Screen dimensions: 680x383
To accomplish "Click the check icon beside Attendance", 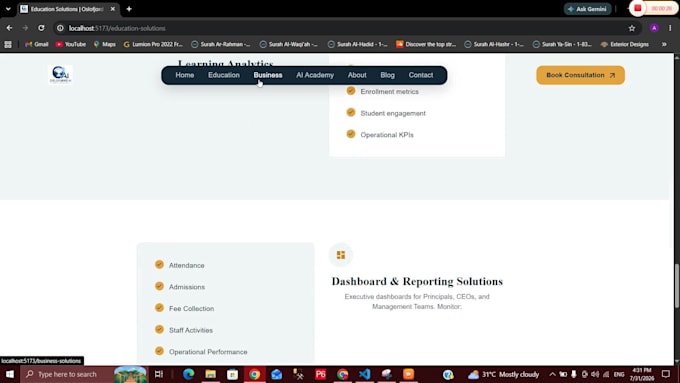I will point(159,264).
